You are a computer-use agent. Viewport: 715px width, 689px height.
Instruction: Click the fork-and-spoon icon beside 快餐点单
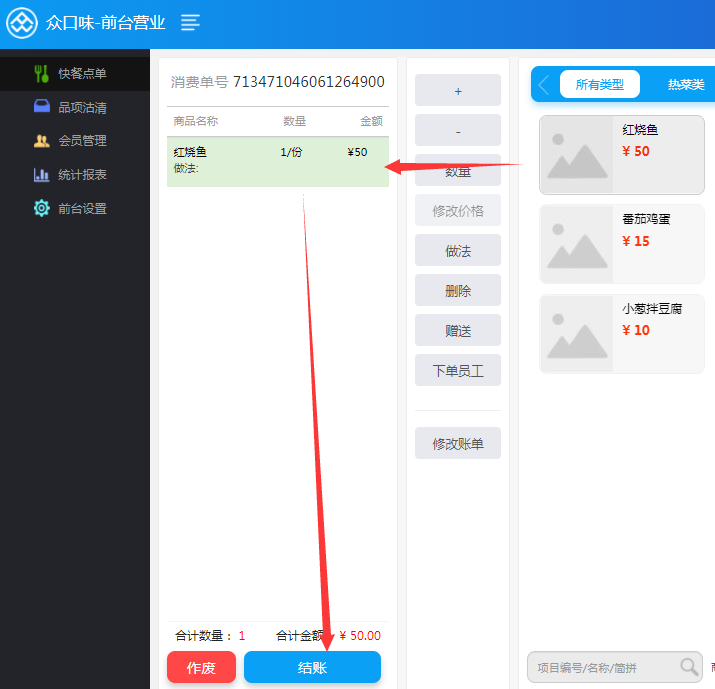click(41, 73)
